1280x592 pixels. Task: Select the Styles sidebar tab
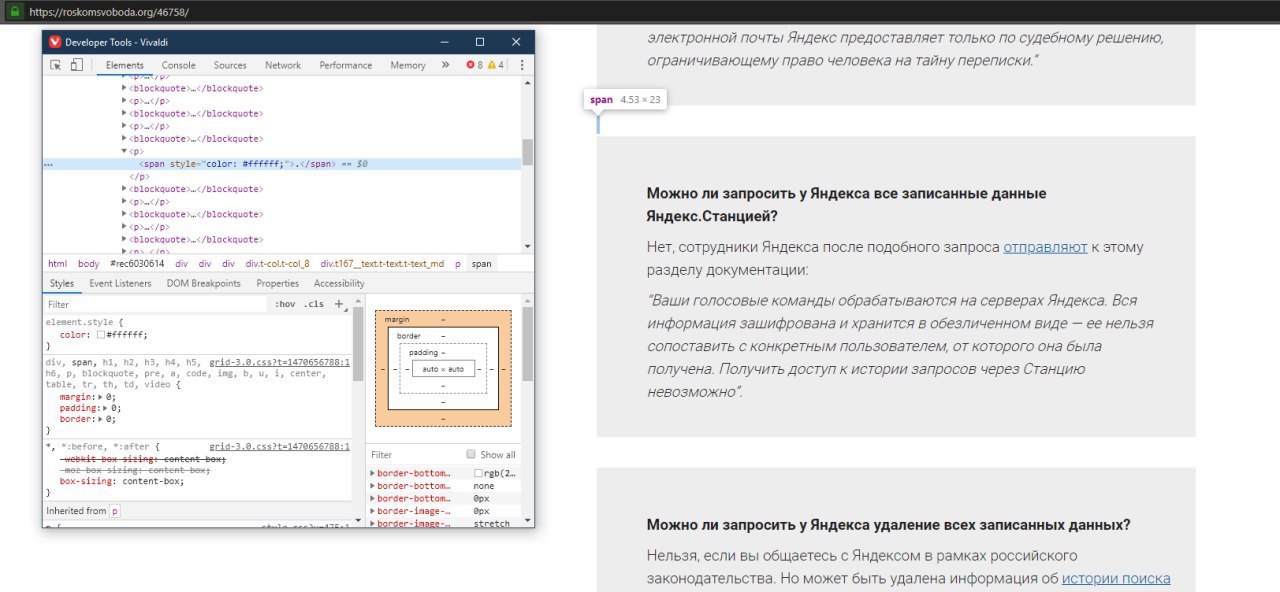[62, 283]
